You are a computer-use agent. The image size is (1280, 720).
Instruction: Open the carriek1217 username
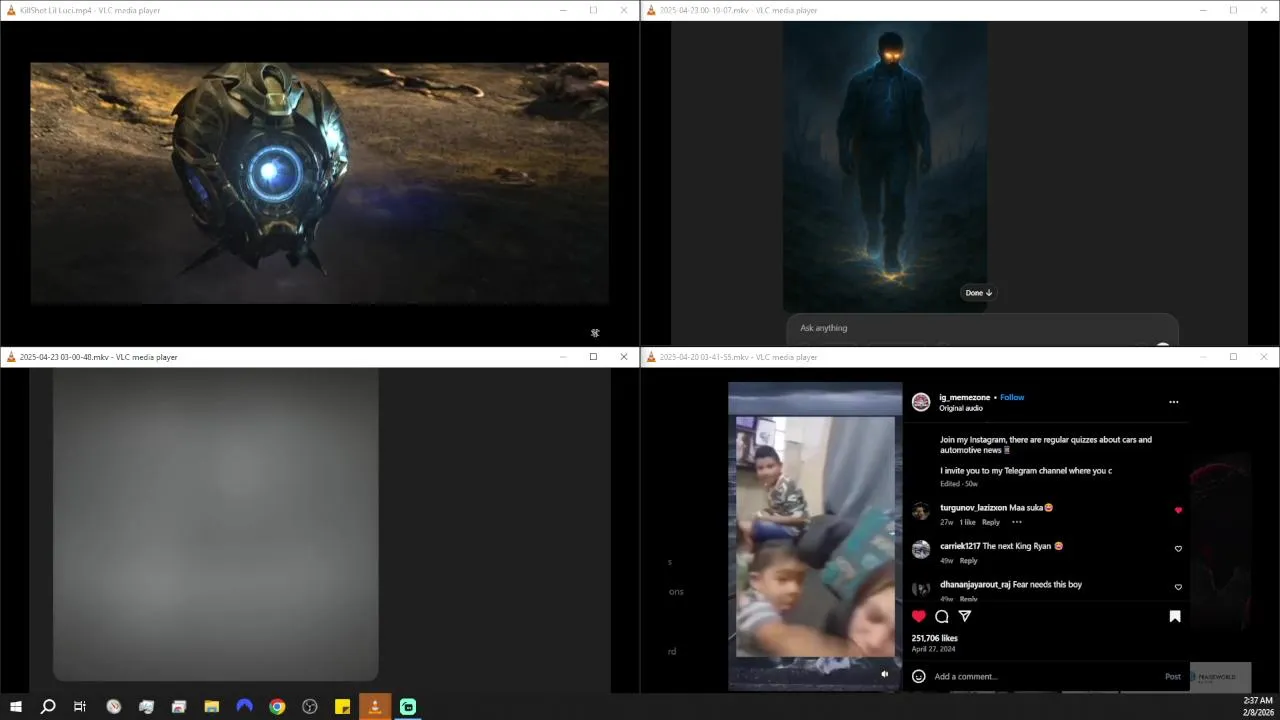960,546
